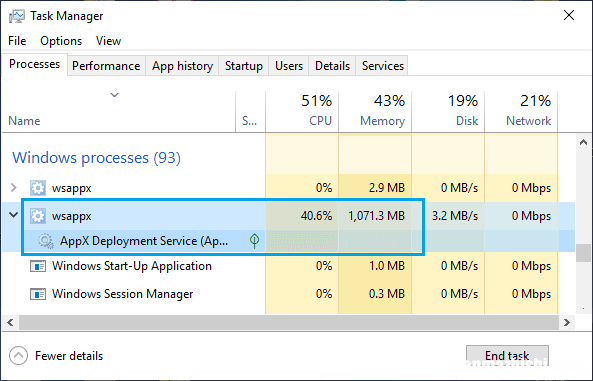This screenshot has height=381, width=593.
Task: Click the green leaf efficiency icon
Action: point(255,241)
